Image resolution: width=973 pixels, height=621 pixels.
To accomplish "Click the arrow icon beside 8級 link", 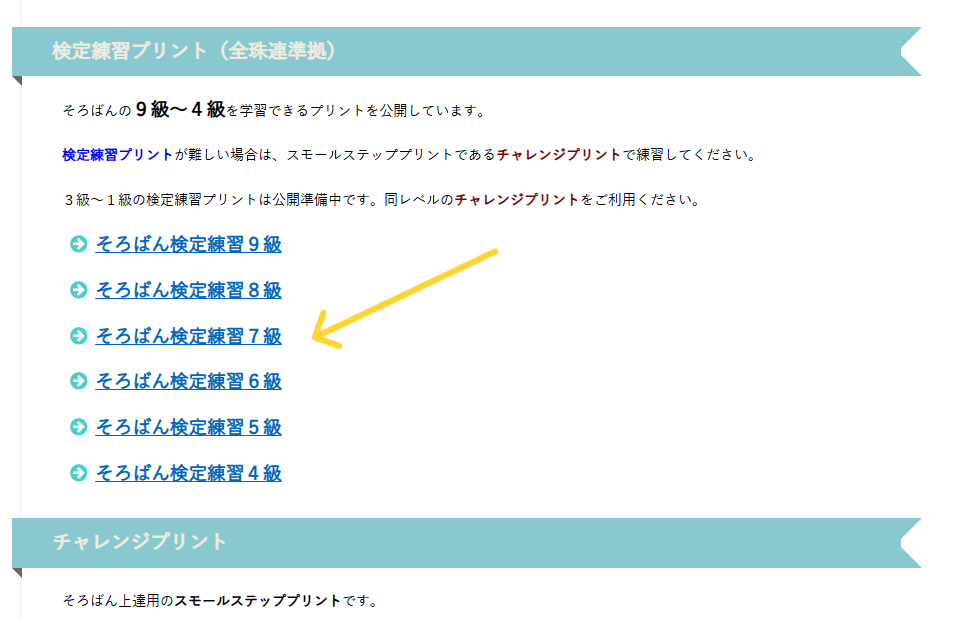I will click(x=79, y=290).
